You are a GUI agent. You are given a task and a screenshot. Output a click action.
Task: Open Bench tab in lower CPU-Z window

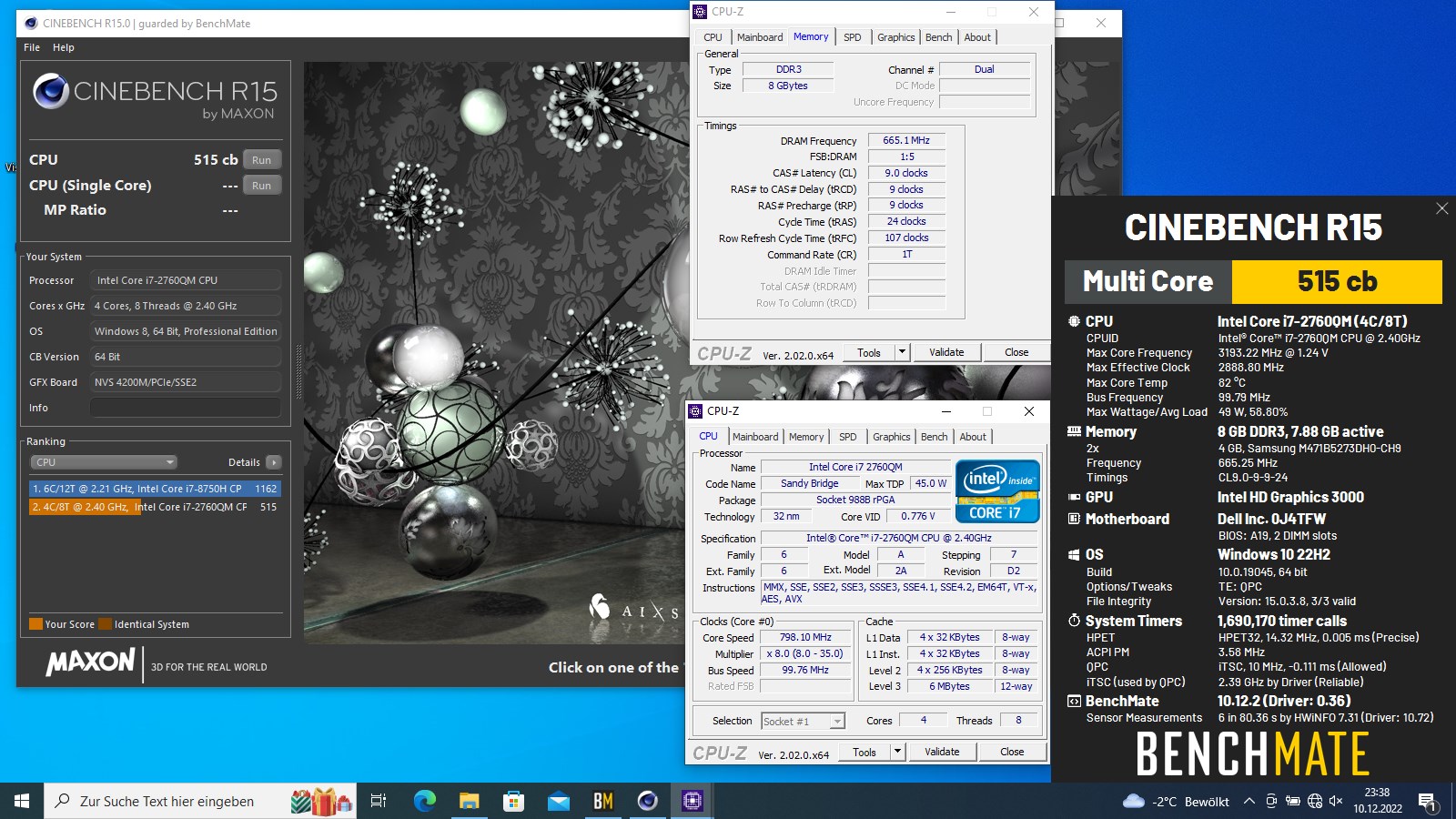click(x=935, y=437)
